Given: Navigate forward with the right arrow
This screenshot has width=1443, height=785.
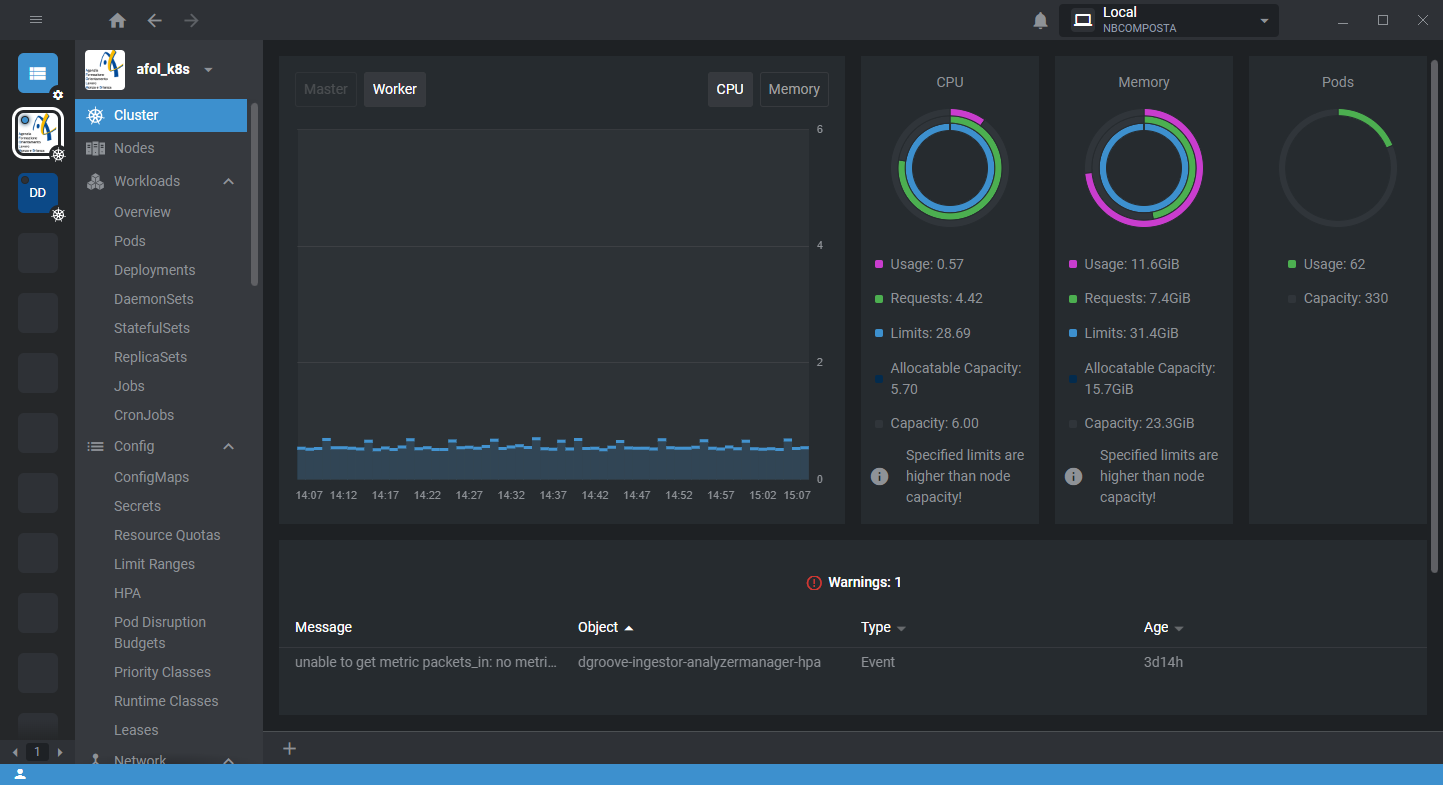Looking at the screenshot, I should [x=191, y=20].
